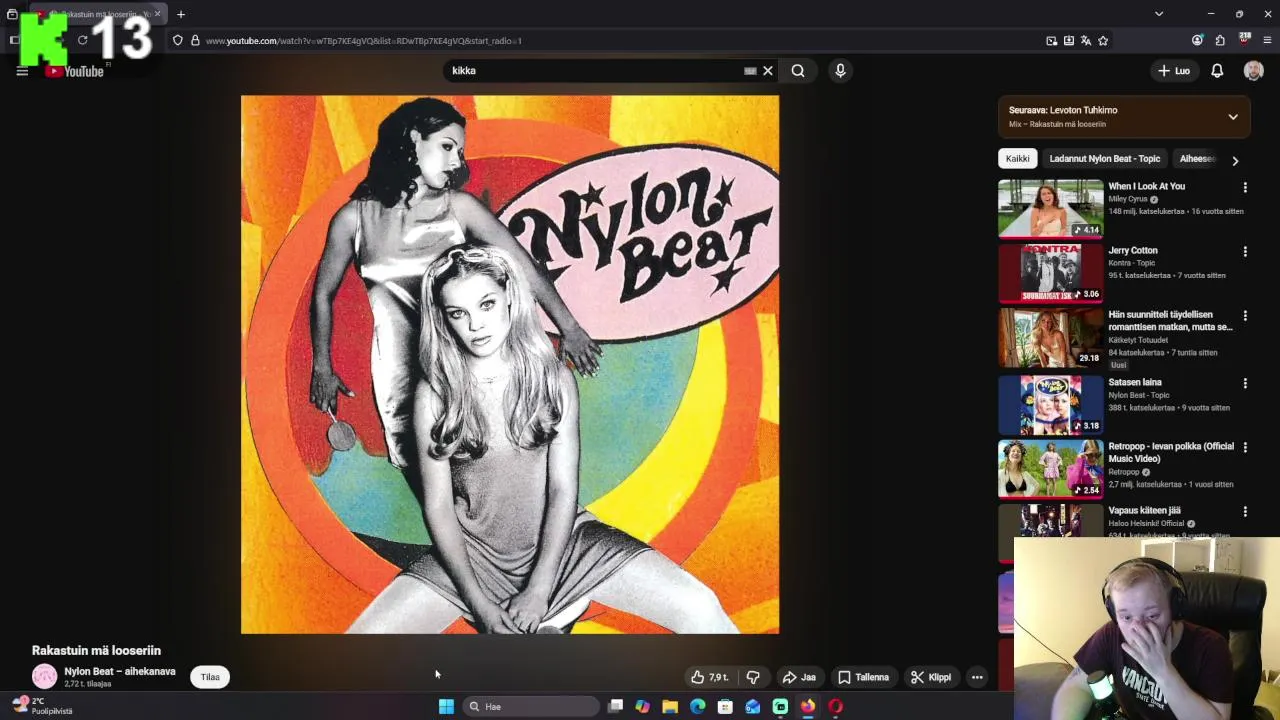Open 'Satasen laina' thumbnail
The width and height of the screenshot is (1280, 720).
(x=1050, y=404)
